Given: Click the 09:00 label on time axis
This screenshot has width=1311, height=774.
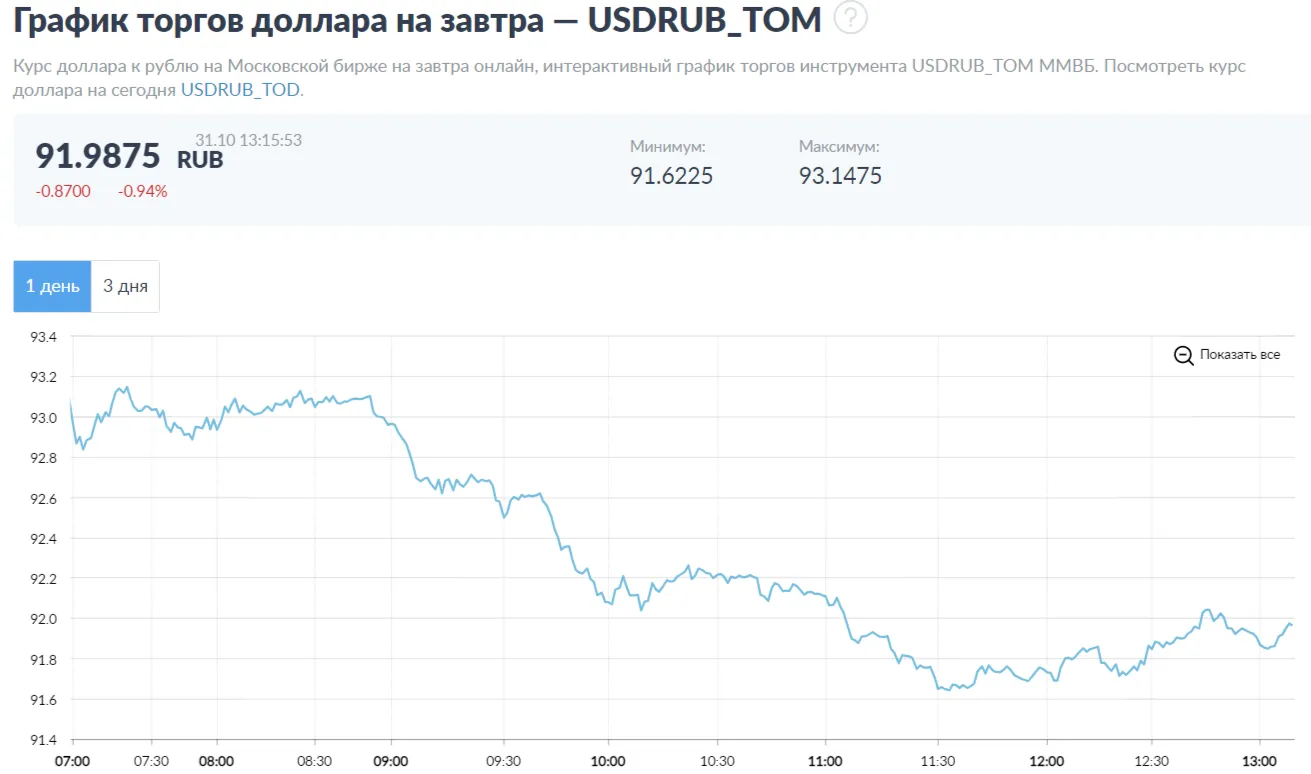Looking at the screenshot, I should pyautogui.click(x=390, y=761).
